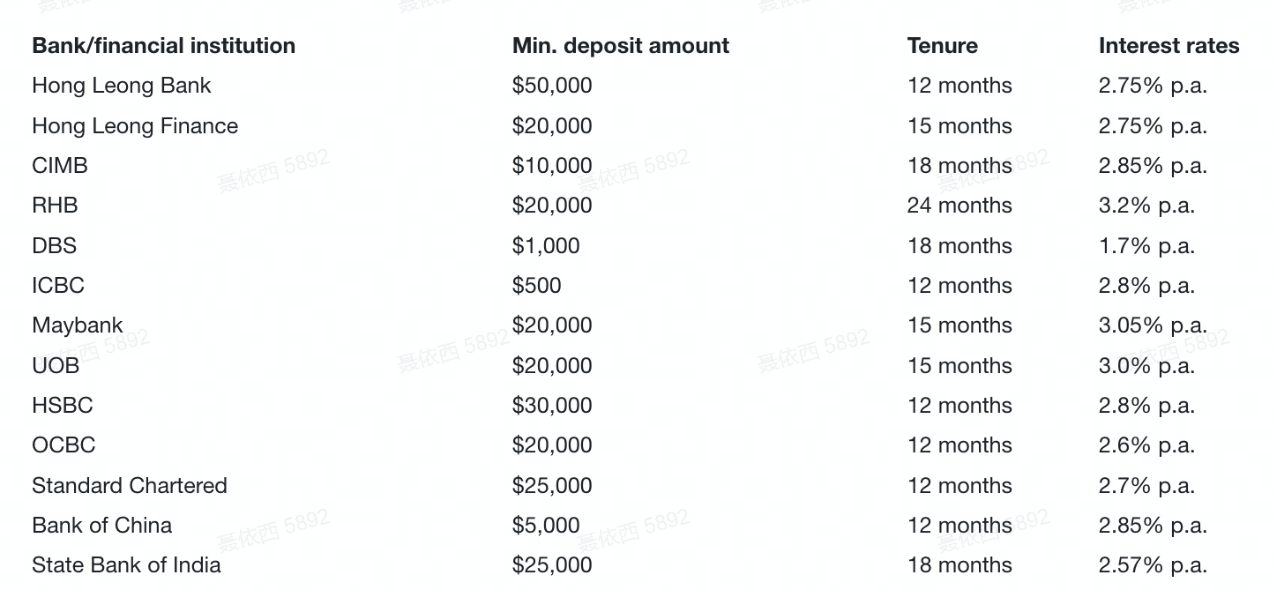The image size is (1276, 592).
Task: Select the Hong Leong Finance row name
Action: pos(135,126)
